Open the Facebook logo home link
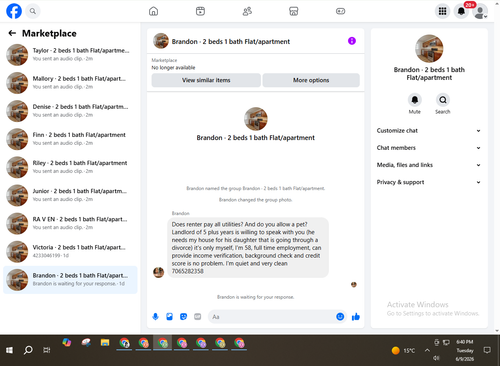Viewport: 500px width, 366px height. (x=14, y=11)
